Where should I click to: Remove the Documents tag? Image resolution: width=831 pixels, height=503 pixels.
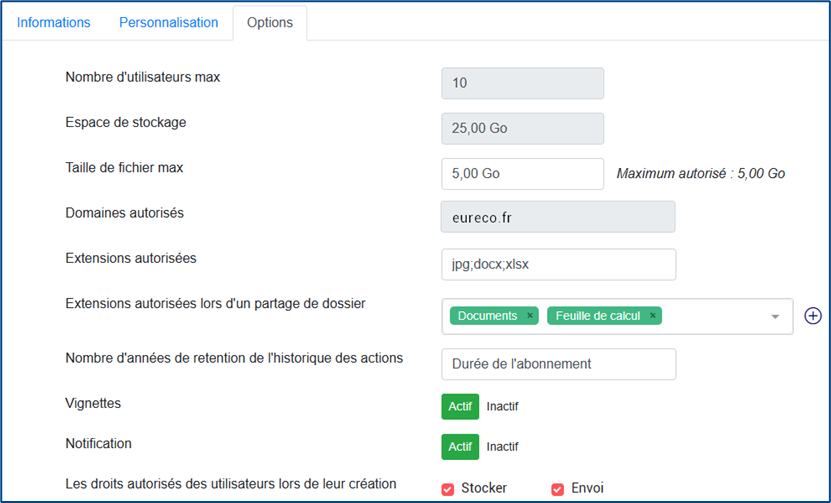tap(529, 315)
